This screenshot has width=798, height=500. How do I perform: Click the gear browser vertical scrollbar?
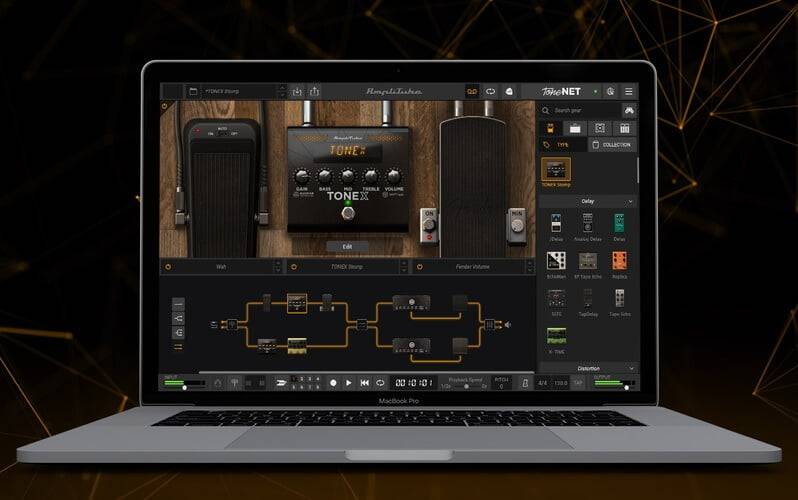637,170
